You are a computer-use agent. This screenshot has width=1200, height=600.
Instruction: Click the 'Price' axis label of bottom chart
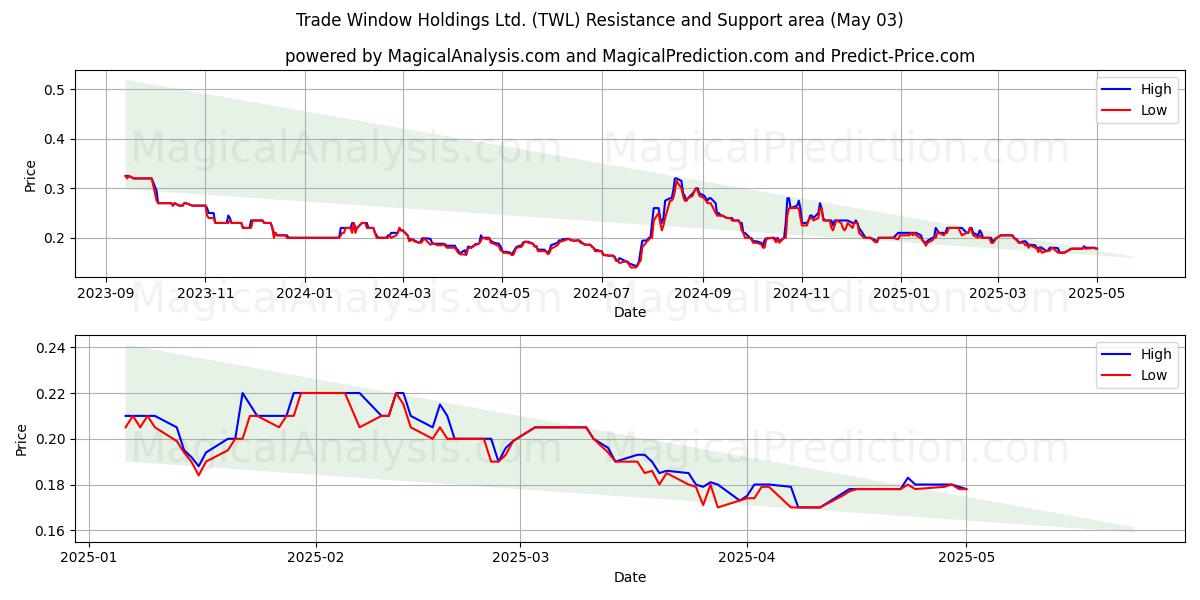[22, 439]
